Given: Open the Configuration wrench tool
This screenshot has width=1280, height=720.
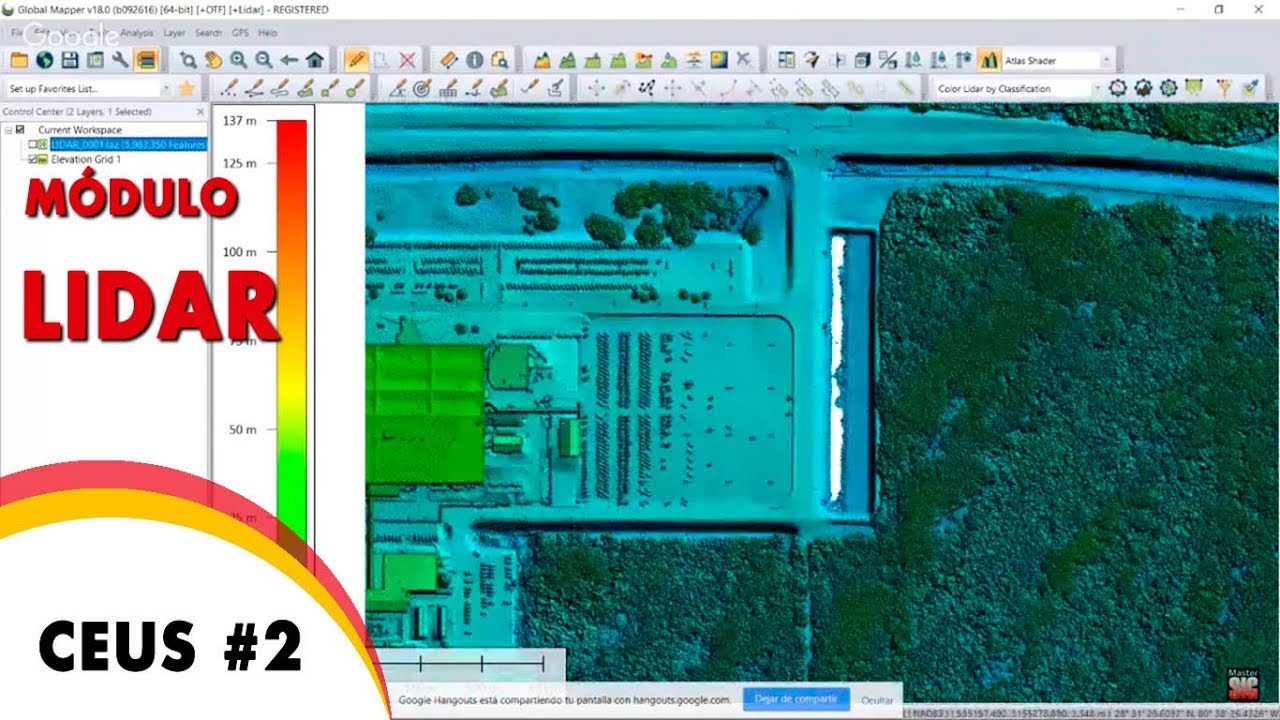Looking at the screenshot, I should pos(121,60).
